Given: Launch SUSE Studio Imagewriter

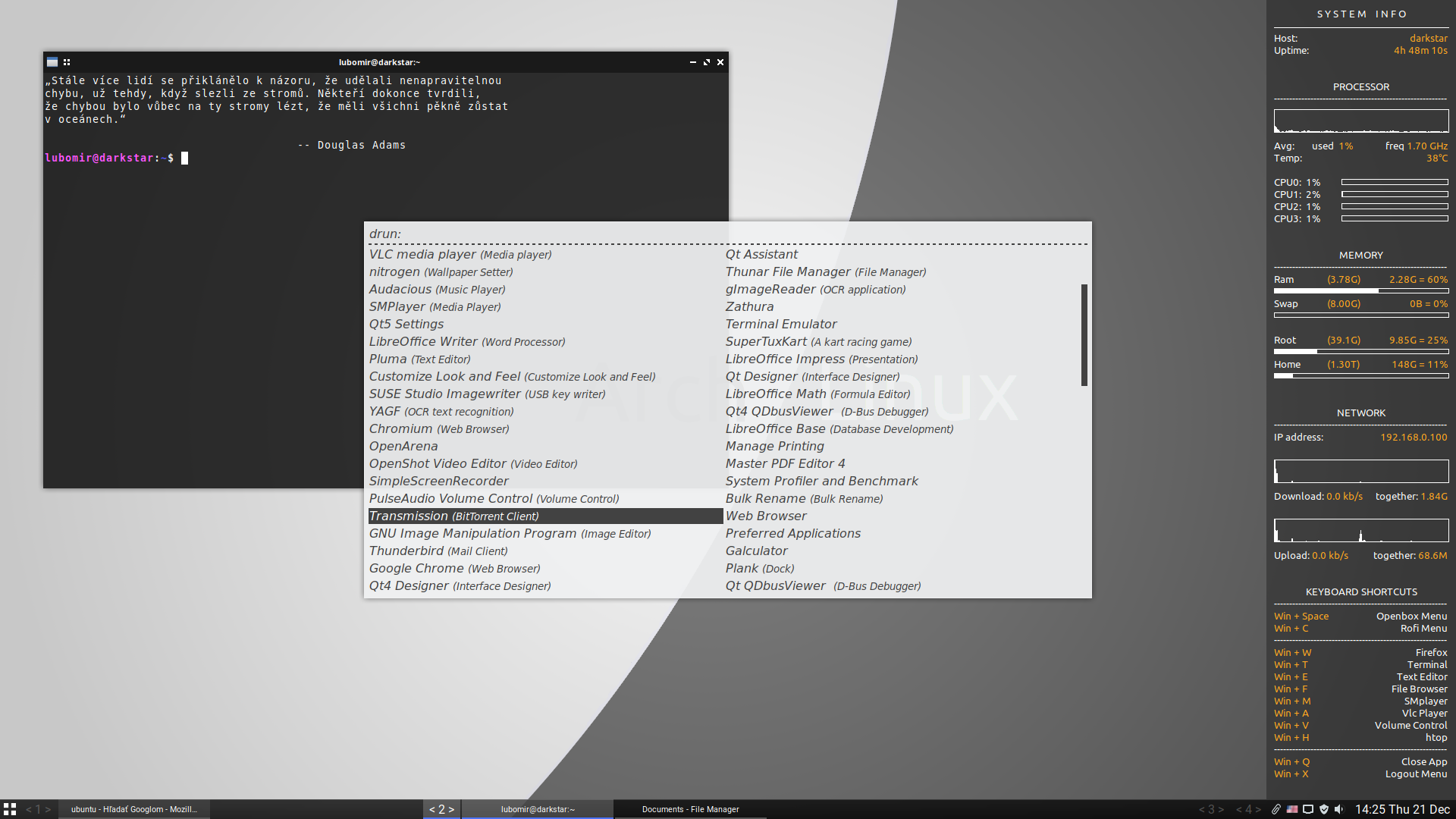Looking at the screenshot, I should (545, 394).
